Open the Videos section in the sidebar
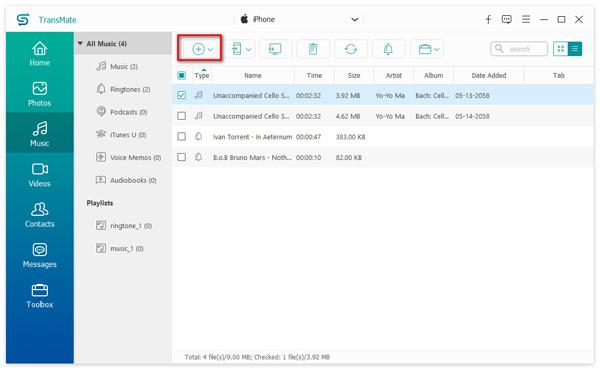 coord(40,175)
